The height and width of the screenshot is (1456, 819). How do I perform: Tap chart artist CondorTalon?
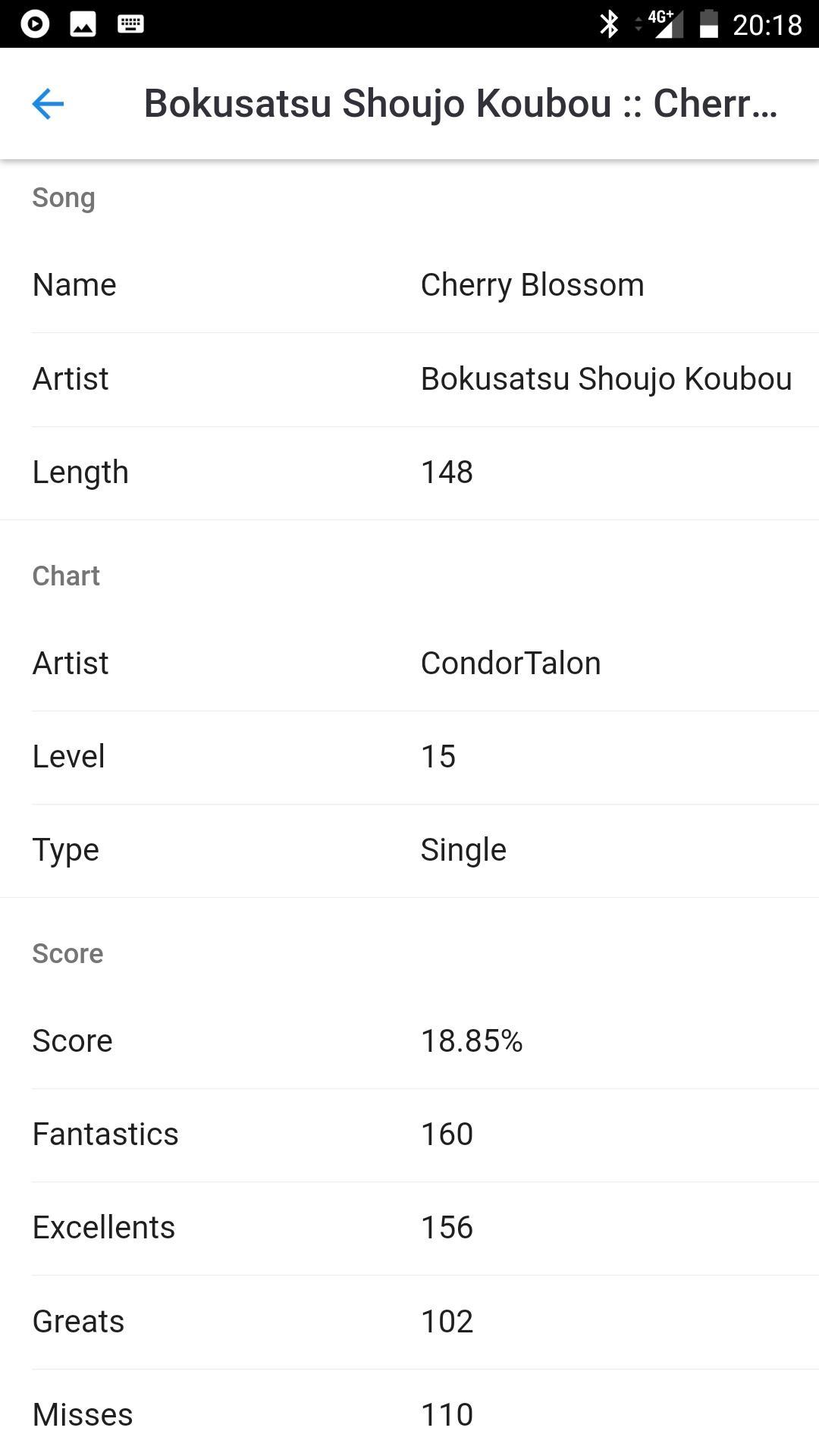click(510, 664)
